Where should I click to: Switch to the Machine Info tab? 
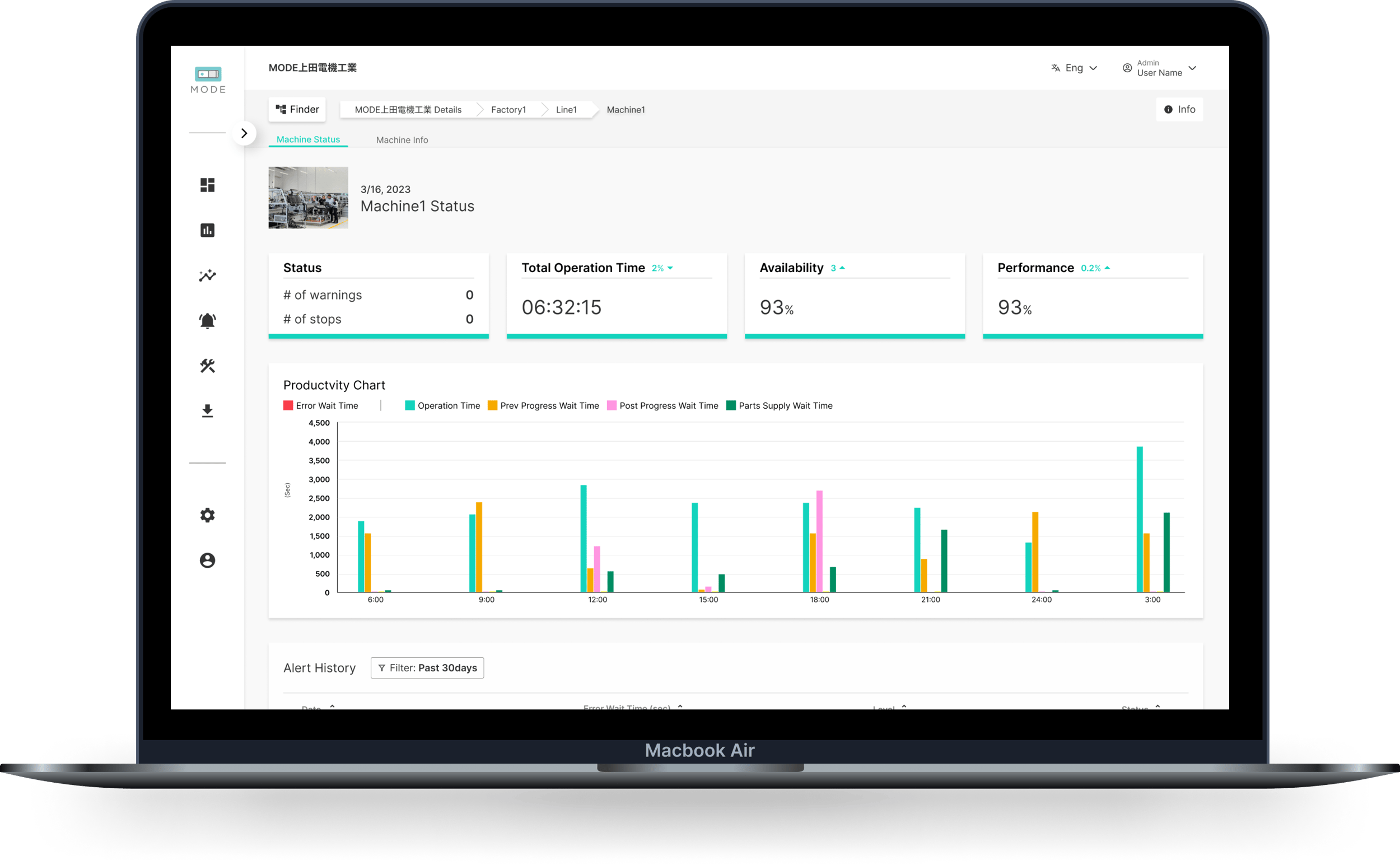402,139
